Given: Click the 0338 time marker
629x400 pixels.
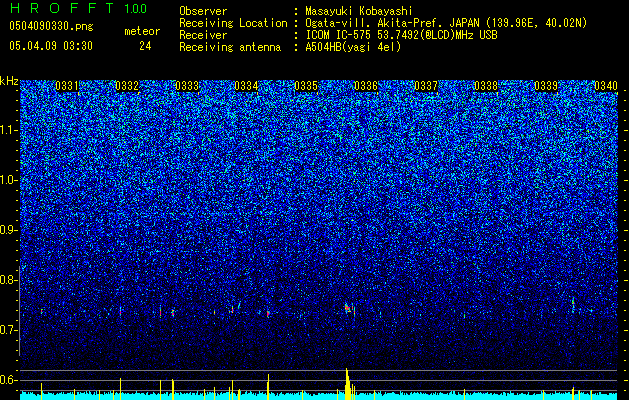Looking at the screenshot, I should click(486, 86).
